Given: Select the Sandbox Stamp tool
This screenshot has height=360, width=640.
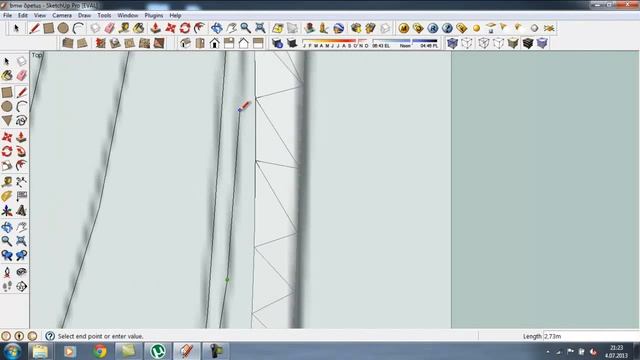Looking at the screenshot, I should [115, 43].
